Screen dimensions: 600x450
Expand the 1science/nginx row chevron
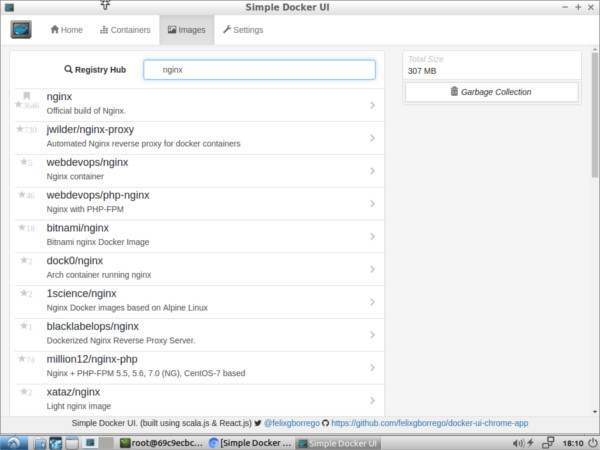point(372,302)
